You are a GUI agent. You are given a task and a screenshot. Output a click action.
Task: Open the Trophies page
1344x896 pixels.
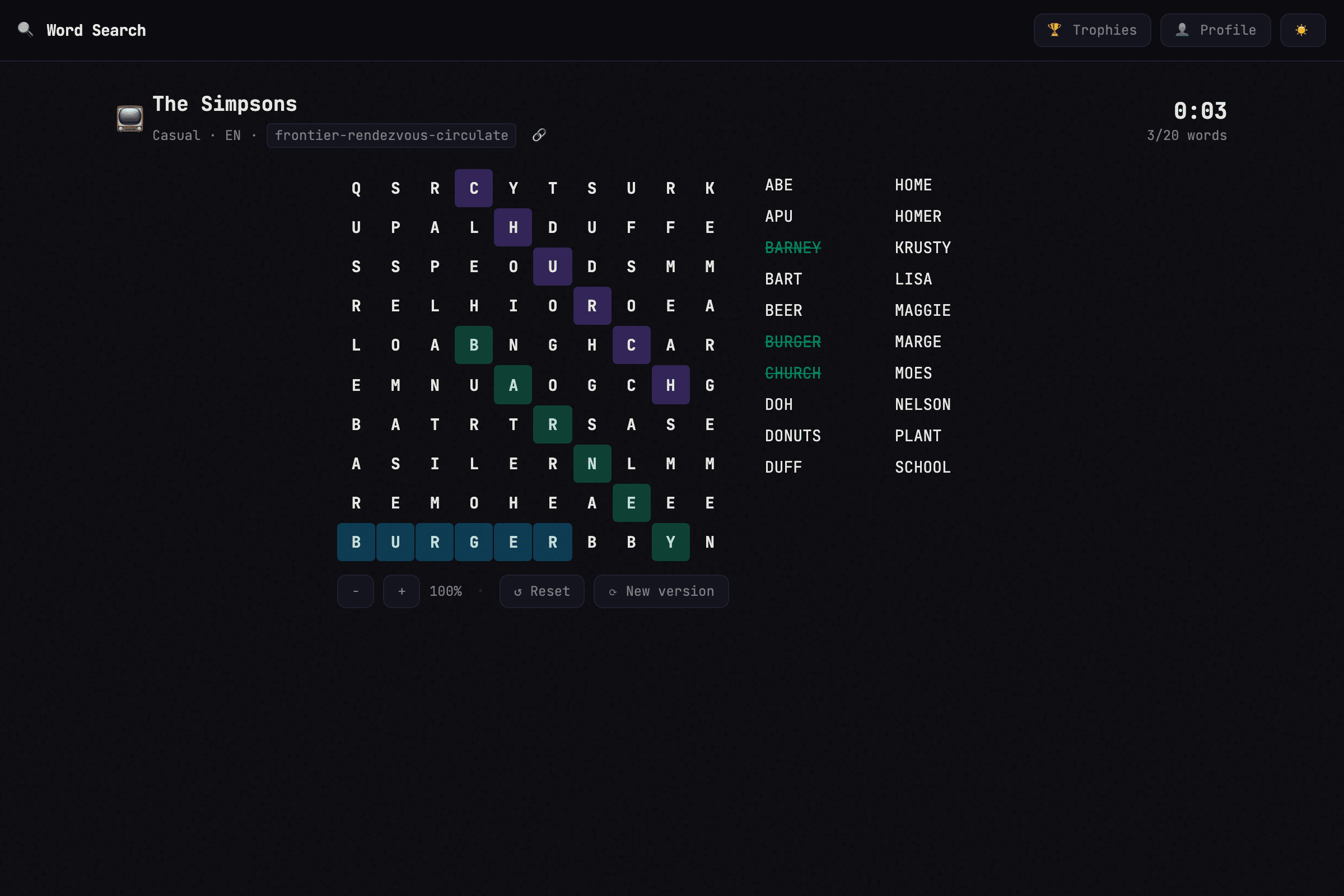point(1092,30)
